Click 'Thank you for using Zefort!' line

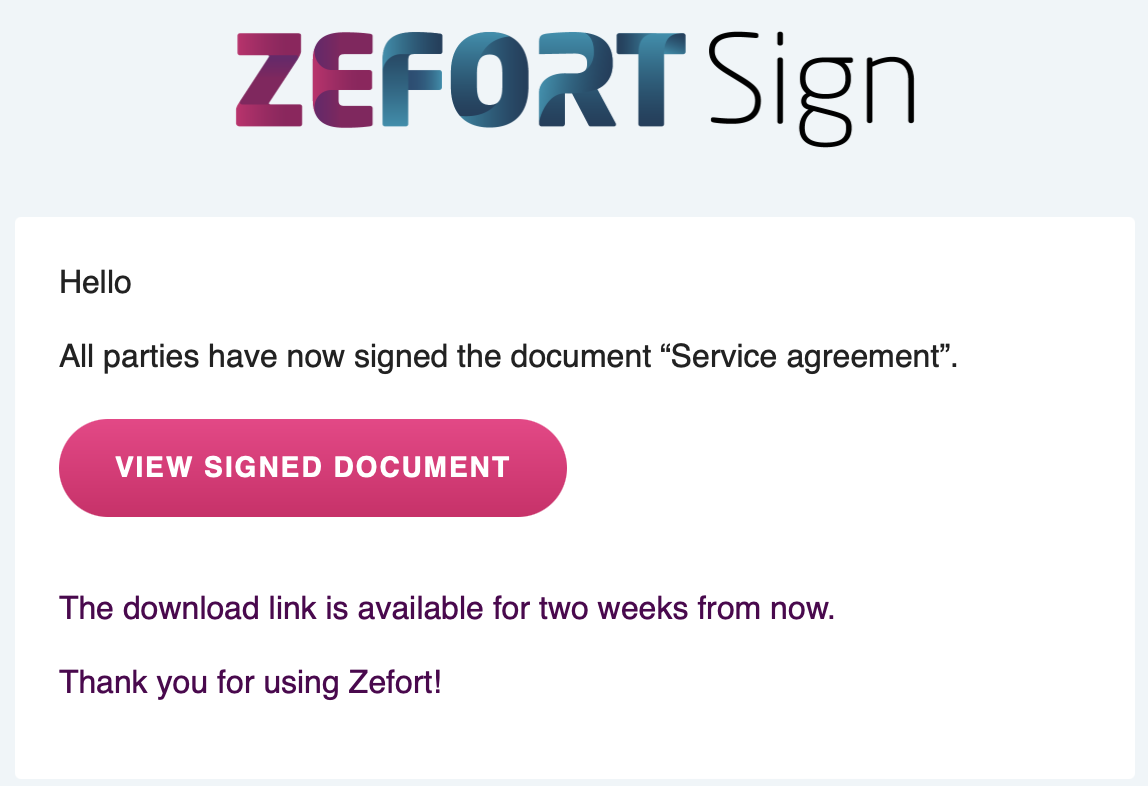250,683
